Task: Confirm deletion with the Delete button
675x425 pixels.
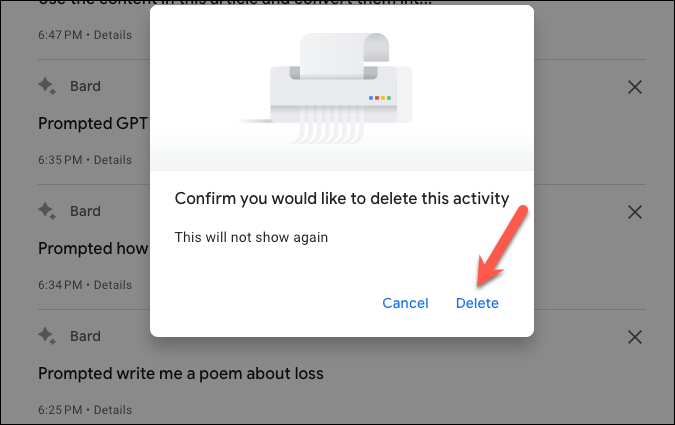Action: pos(477,303)
